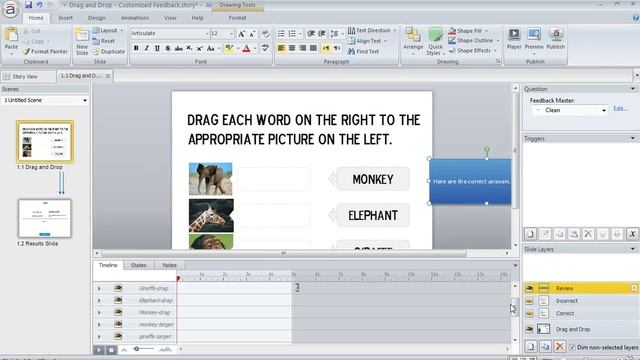Toggle visibility of Review layer
The image size is (640, 360).
point(529,288)
